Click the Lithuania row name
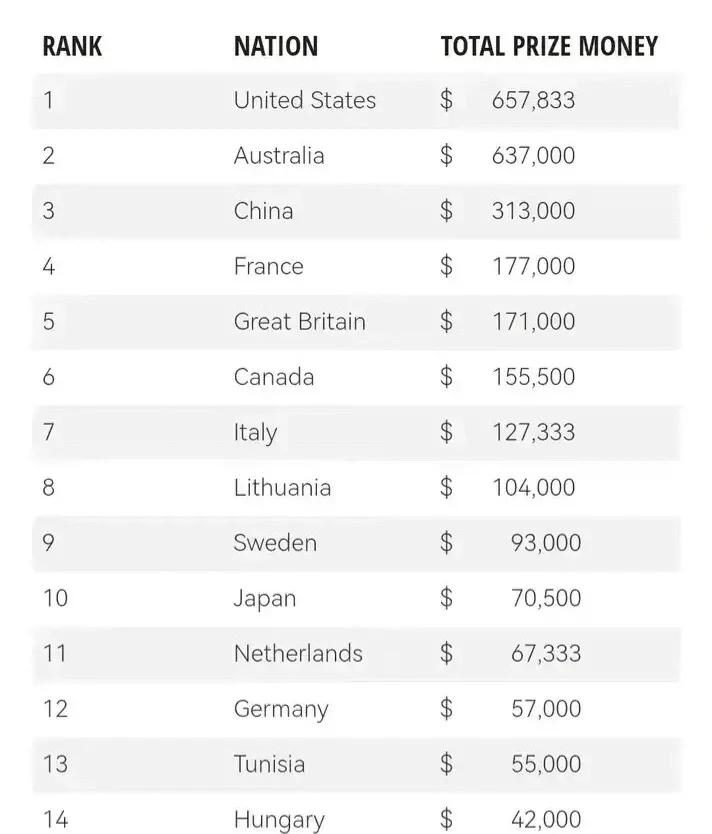Viewport: 712px width, 834px height. point(282,487)
